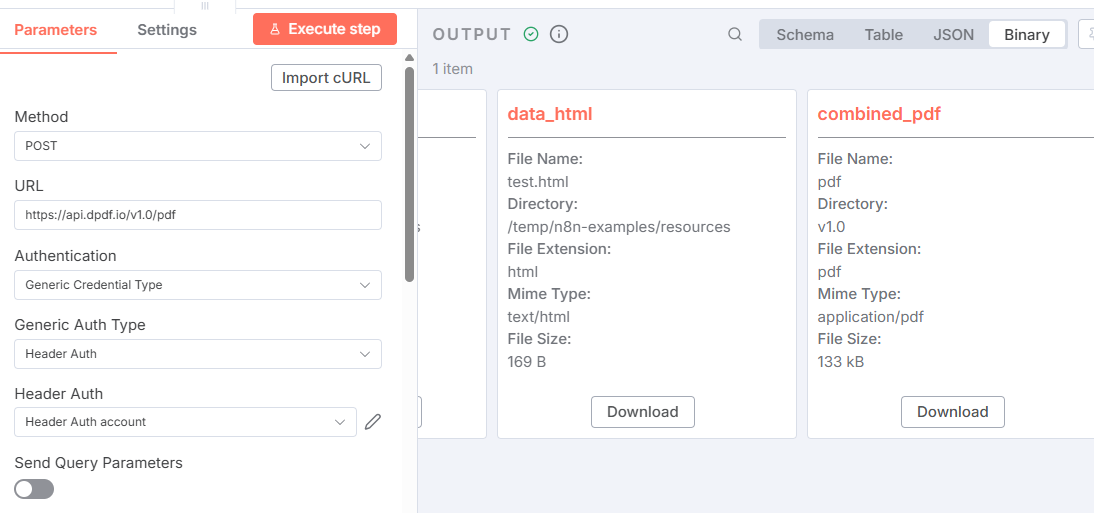The height and width of the screenshot is (513, 1094).
Task: Click the pencil icon beside Header Auth account
Action: point(373,422)
